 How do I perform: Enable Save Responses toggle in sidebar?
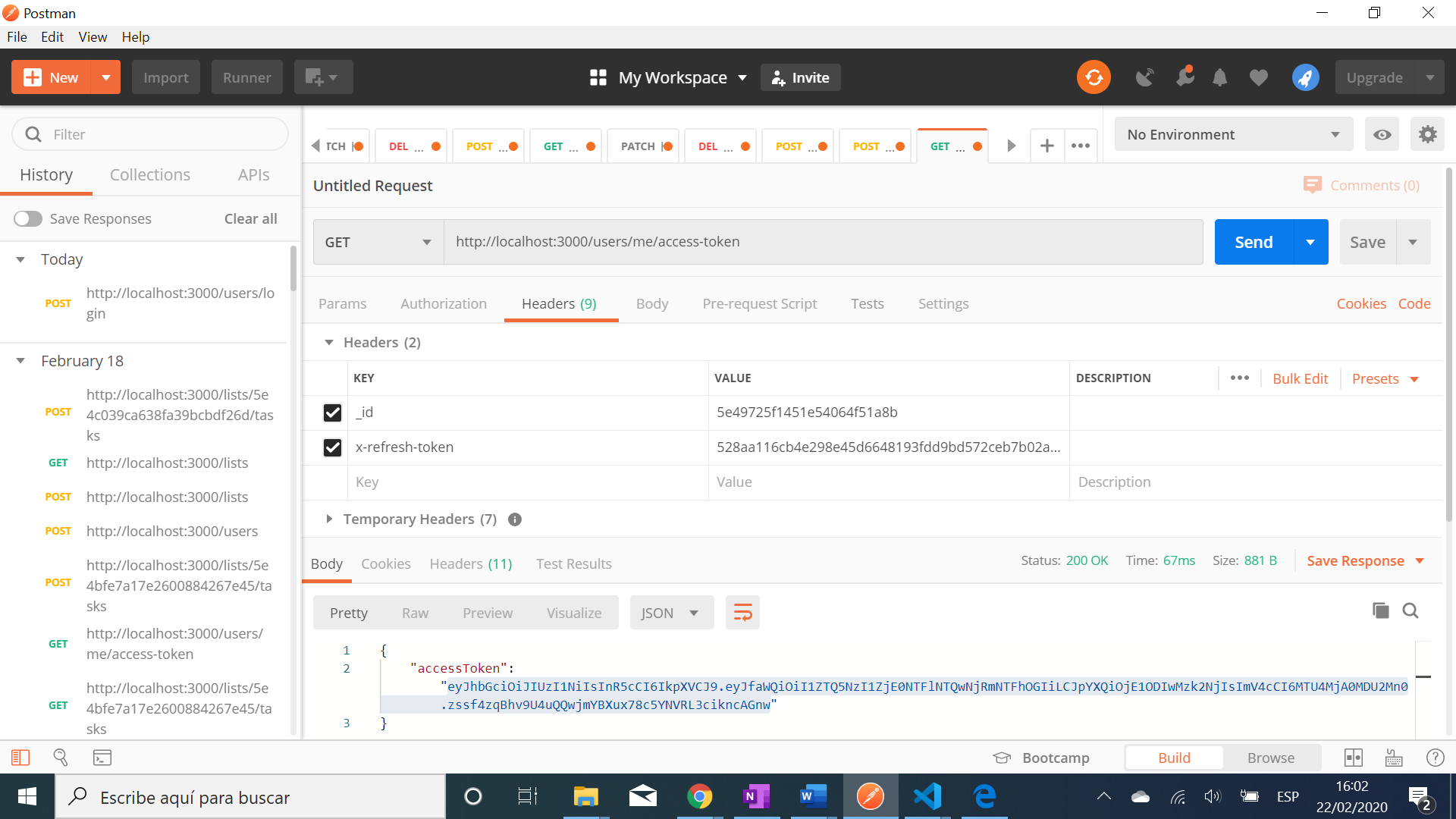pos(27,217)
